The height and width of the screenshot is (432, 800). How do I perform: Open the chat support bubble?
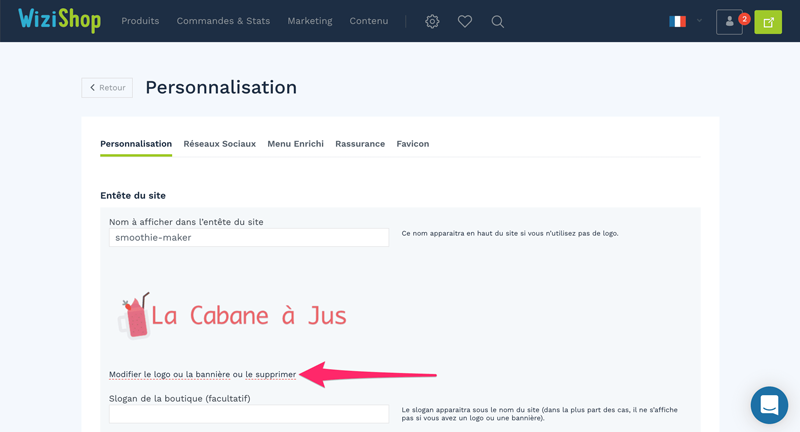pyautogui.click(x=769, y=405)
